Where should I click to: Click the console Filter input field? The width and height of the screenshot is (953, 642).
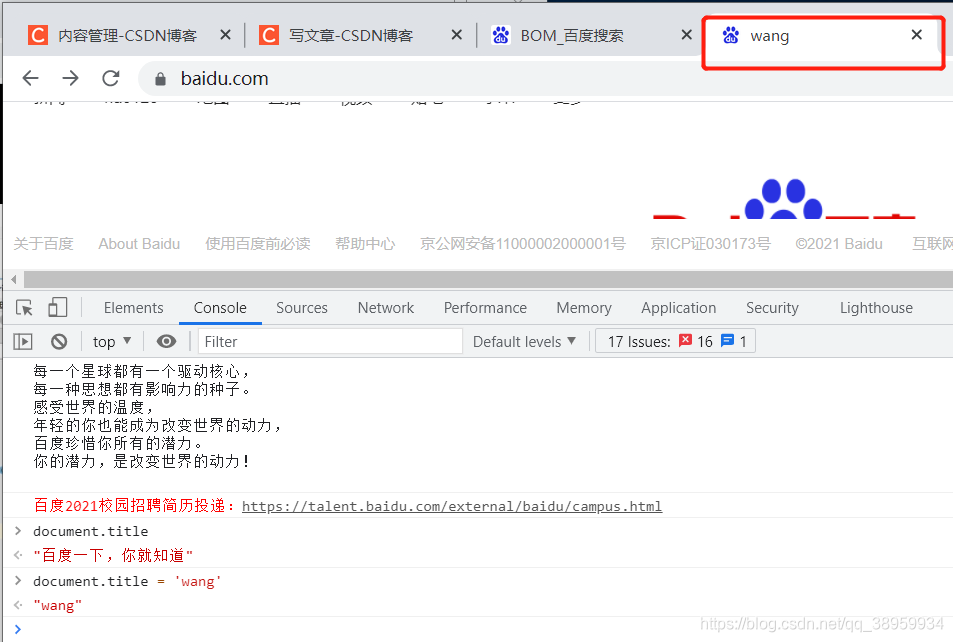click(x=331, y=342)
